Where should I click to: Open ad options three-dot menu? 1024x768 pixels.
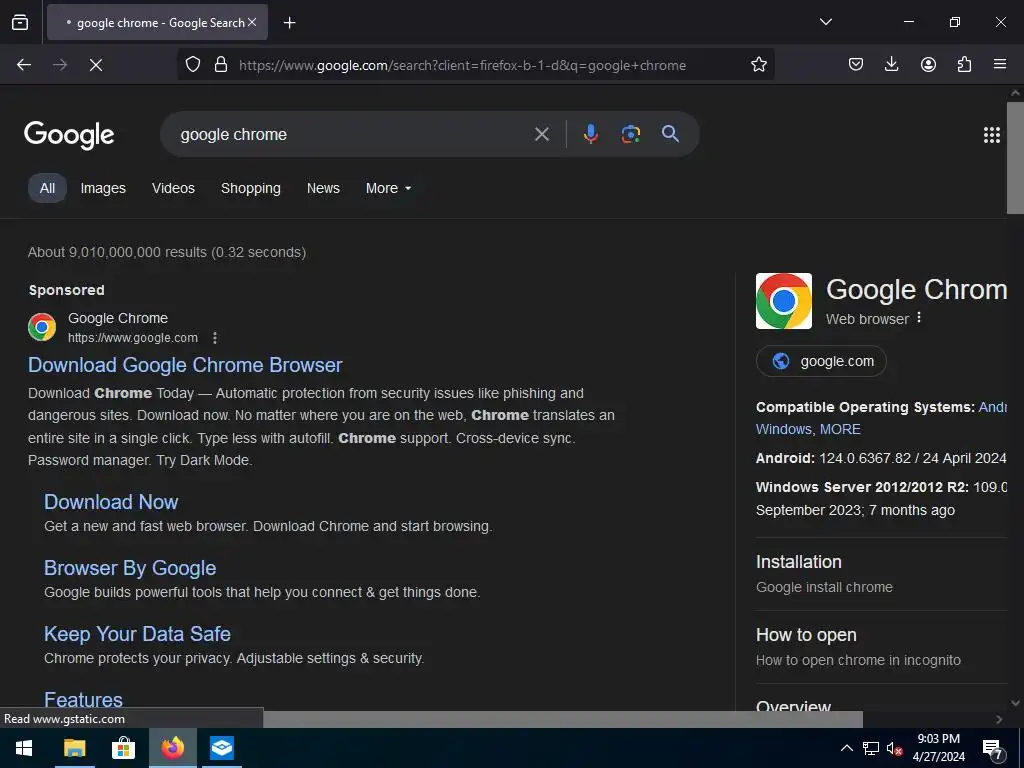(x=215, y=338)
